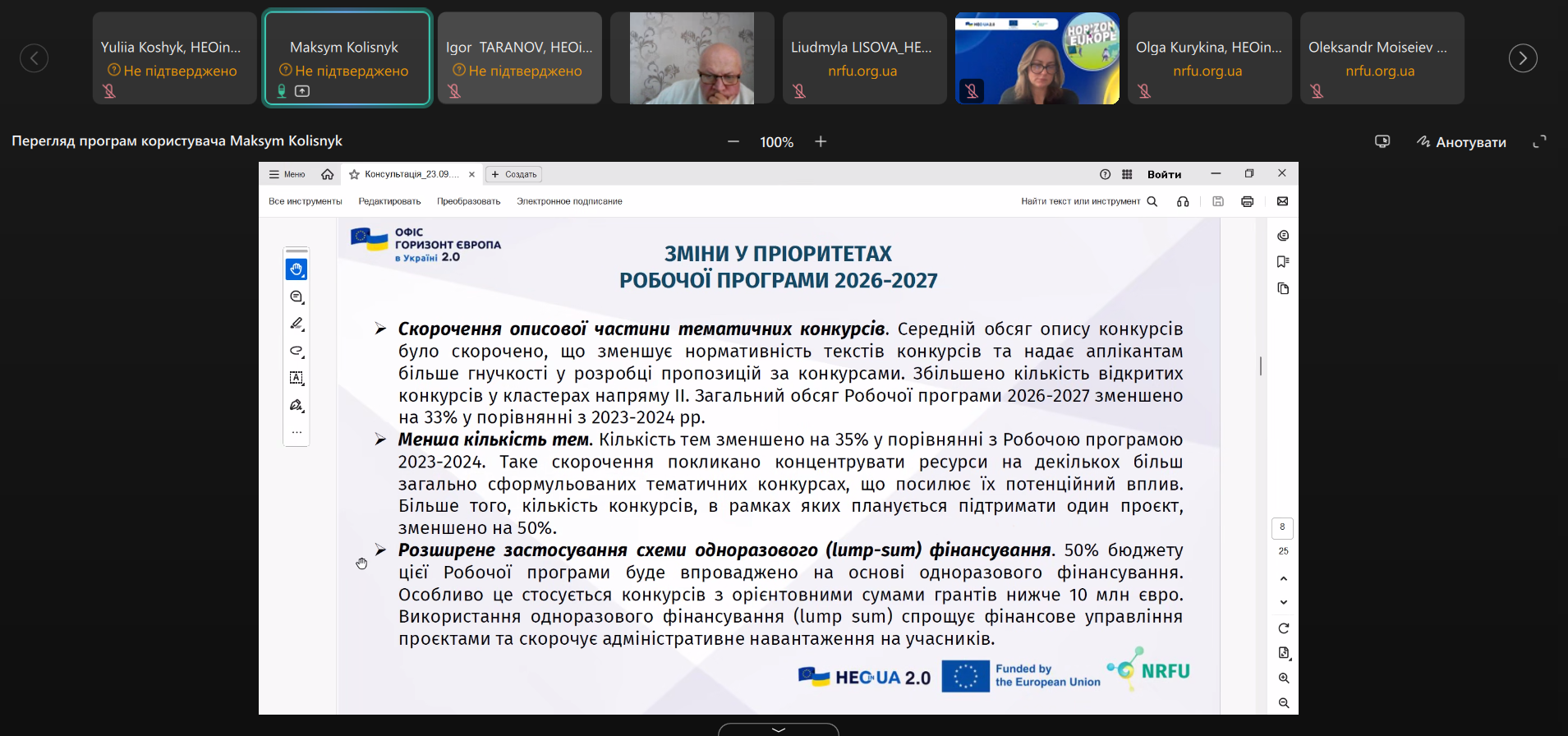Open the Преобразовать tab
This screenshot has height=736, width=1568.
468,201
